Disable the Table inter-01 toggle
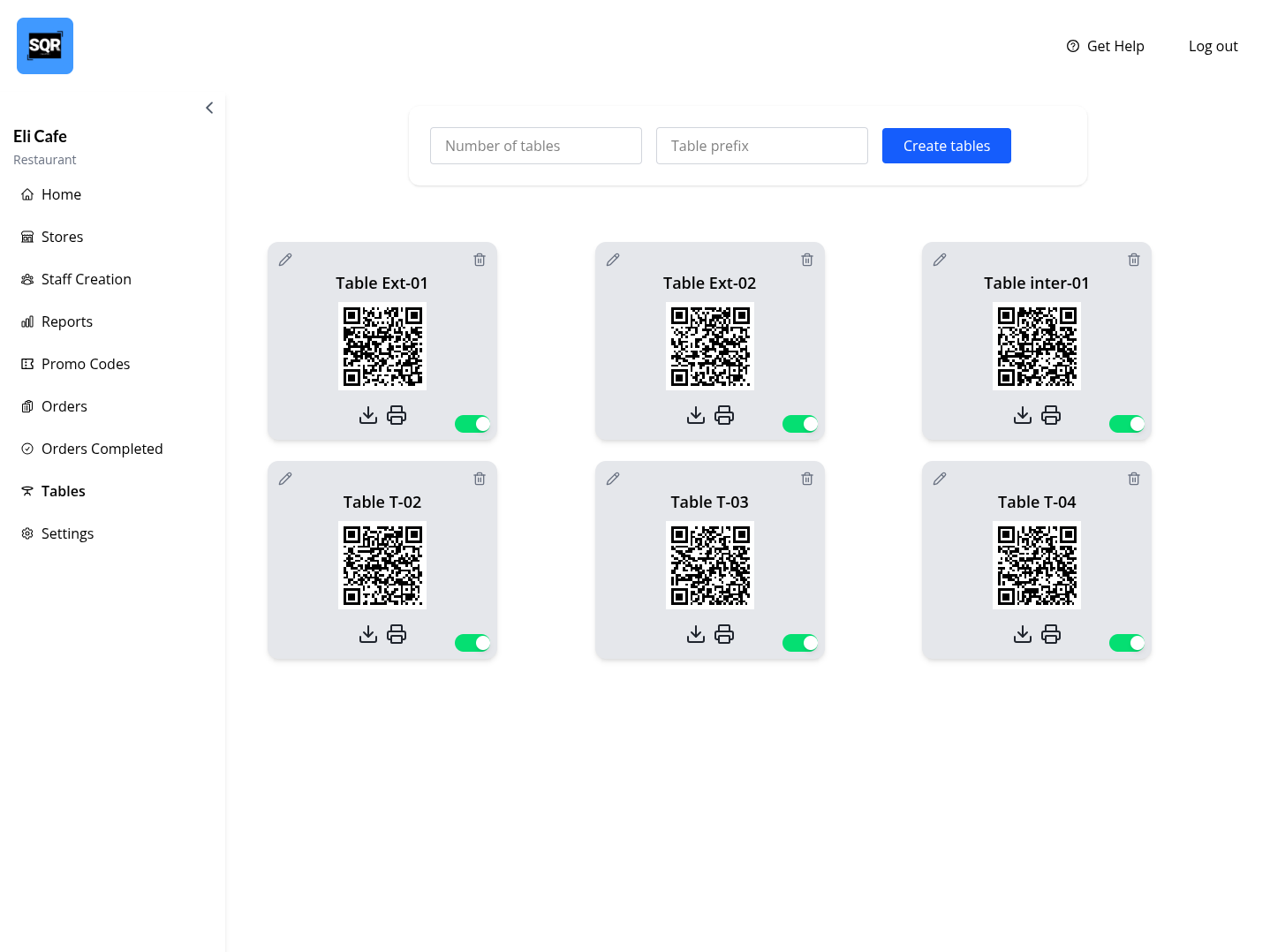1270x952 pixels. pos(1127,424)
